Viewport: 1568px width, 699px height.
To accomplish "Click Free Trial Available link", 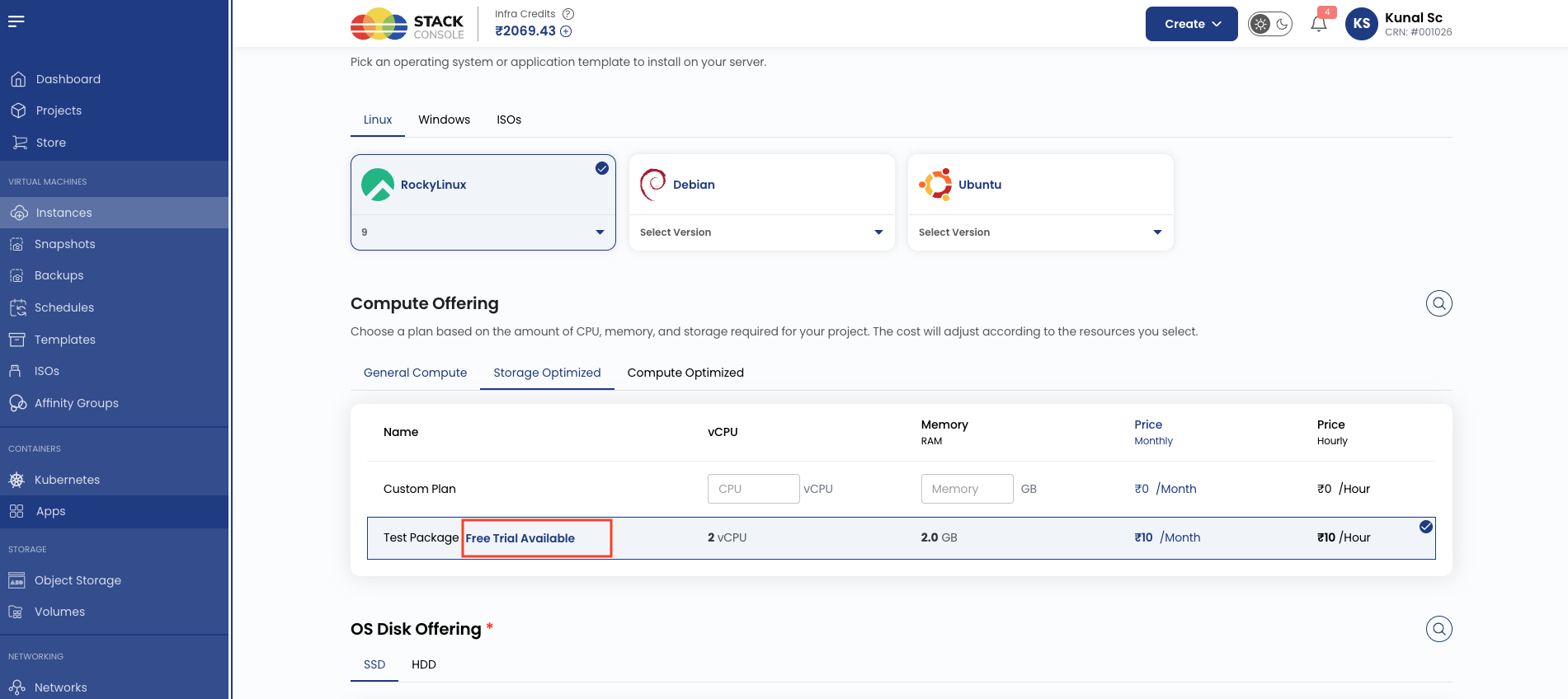I will [x=520, y=538].
